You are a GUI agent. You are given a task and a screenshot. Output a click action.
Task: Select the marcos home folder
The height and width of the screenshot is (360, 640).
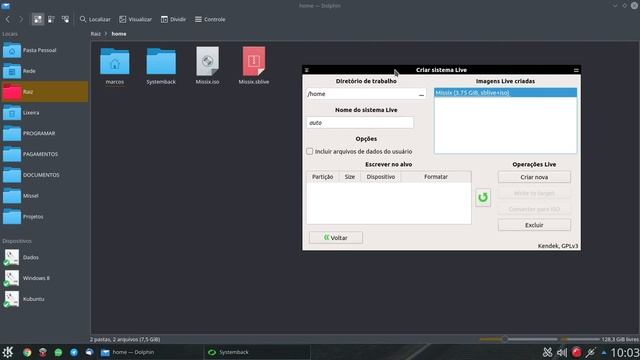click(x=115, y=66)
